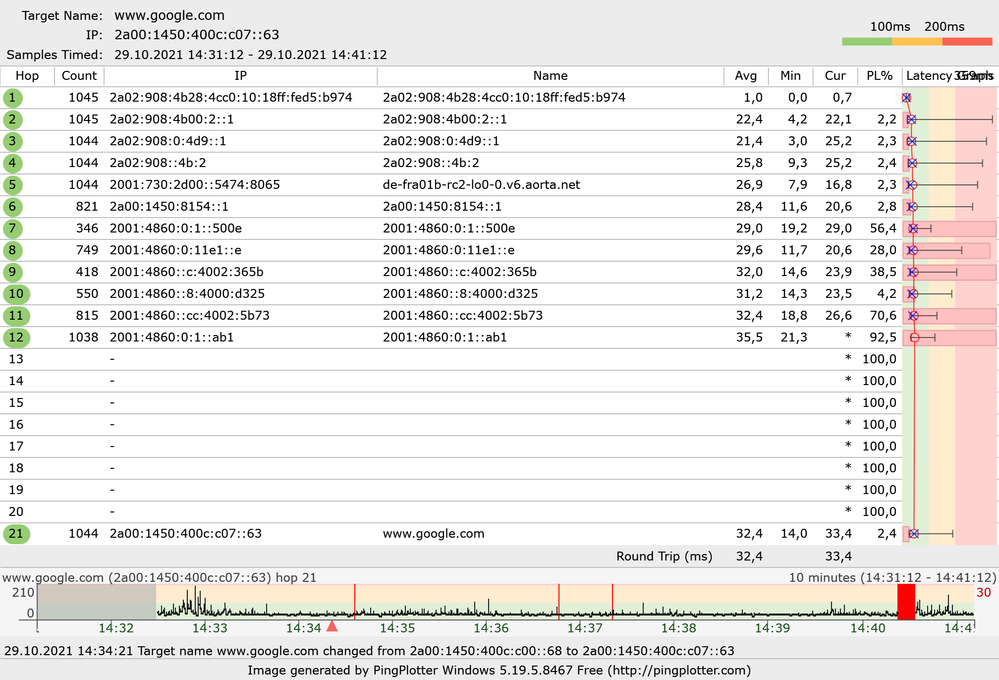This screenshot has width=999, height=680.
Task: Click the green hop 6 circle
Action: pos(13,207)
